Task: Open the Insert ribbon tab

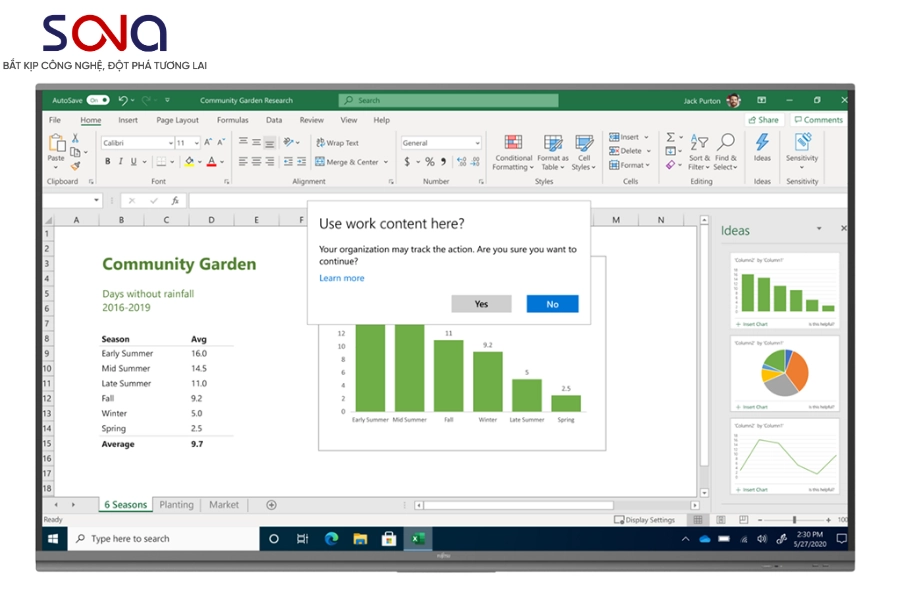Action: [128, 120]
